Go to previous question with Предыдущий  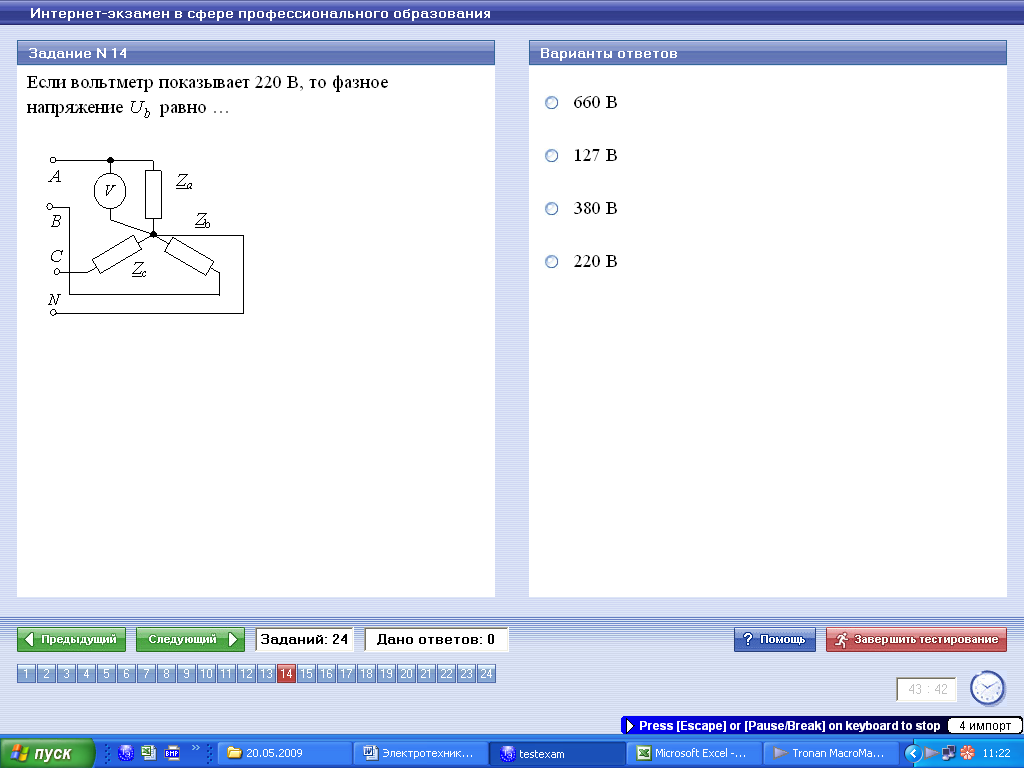(x=71, y=639)
